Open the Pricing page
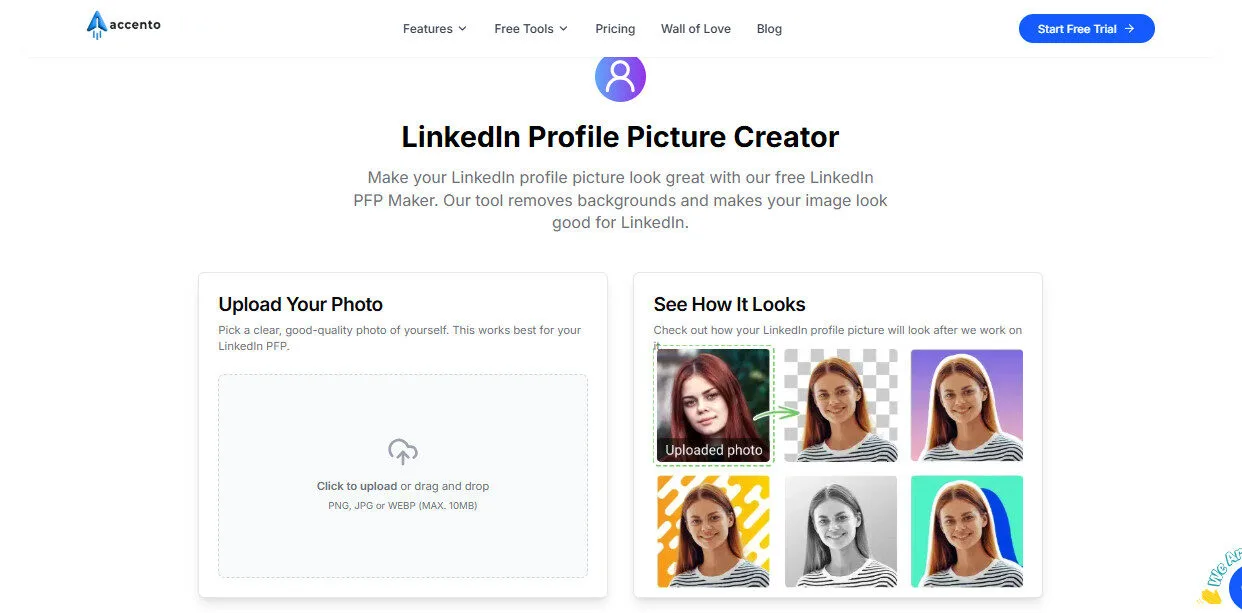 615,29
